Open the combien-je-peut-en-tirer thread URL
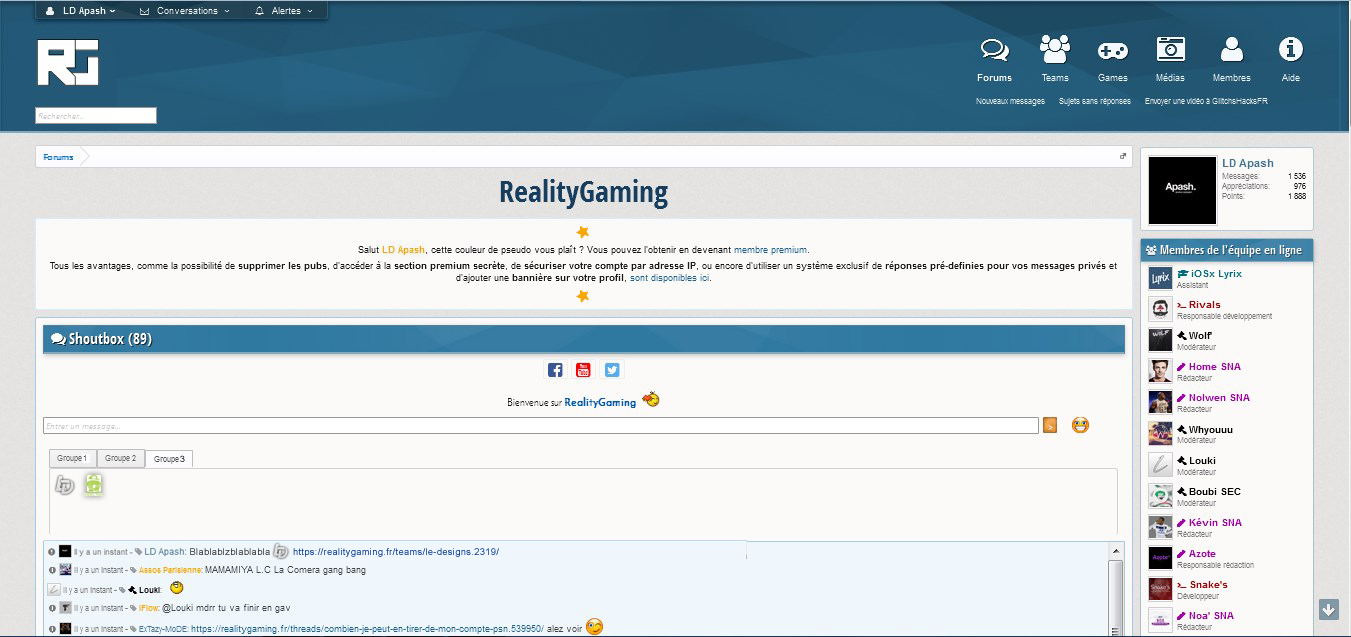The width and height of the screenshot is (1351, 637). pos(367,628)
